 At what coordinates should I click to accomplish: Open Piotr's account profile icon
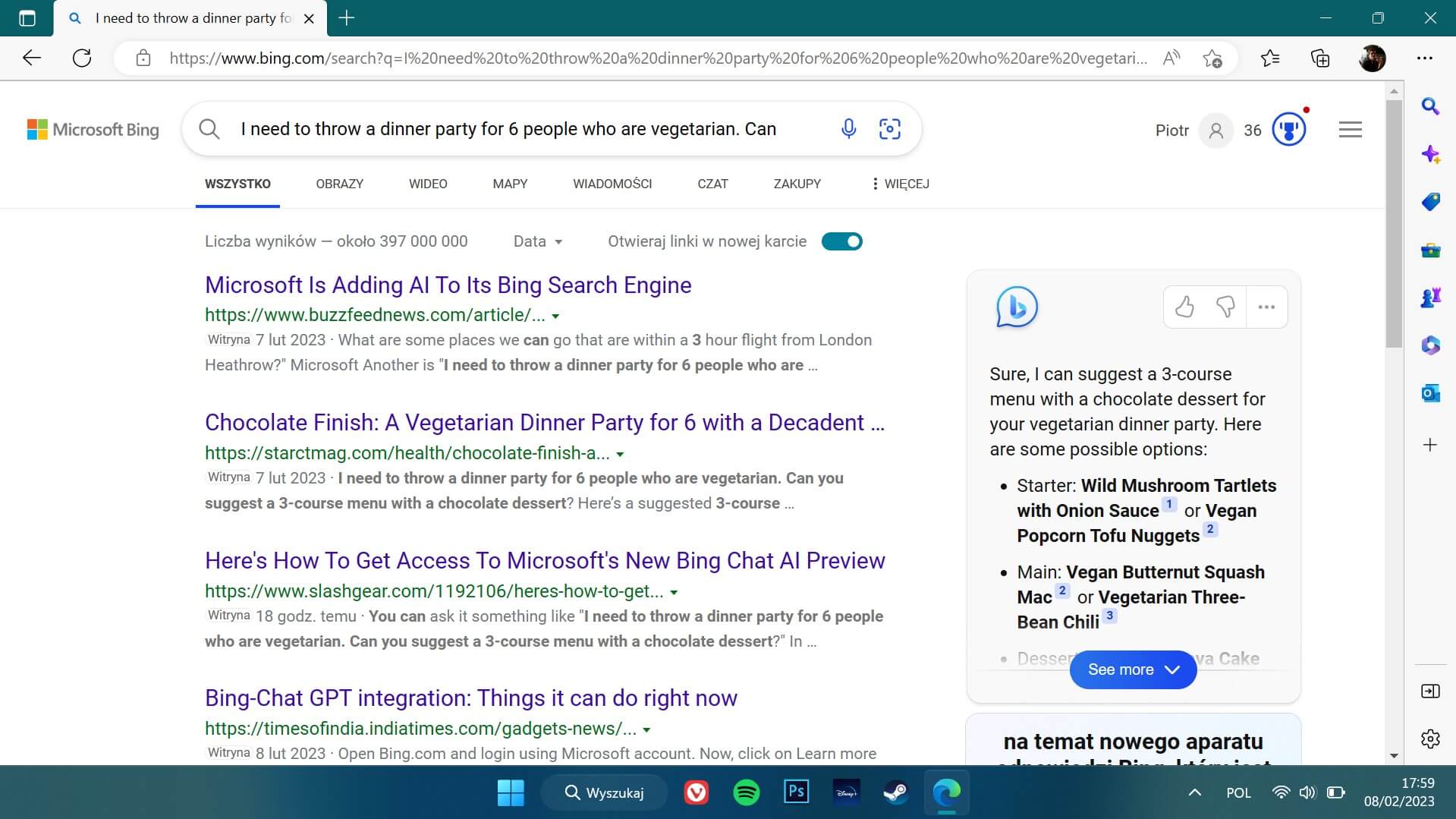click(x=1215, y=130)
